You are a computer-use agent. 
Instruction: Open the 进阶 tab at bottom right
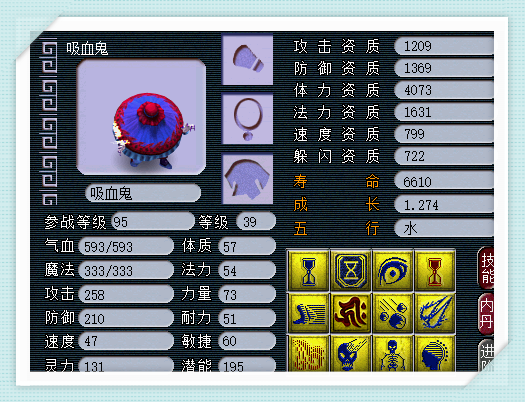pyautogui.click(x=487, y=355)
